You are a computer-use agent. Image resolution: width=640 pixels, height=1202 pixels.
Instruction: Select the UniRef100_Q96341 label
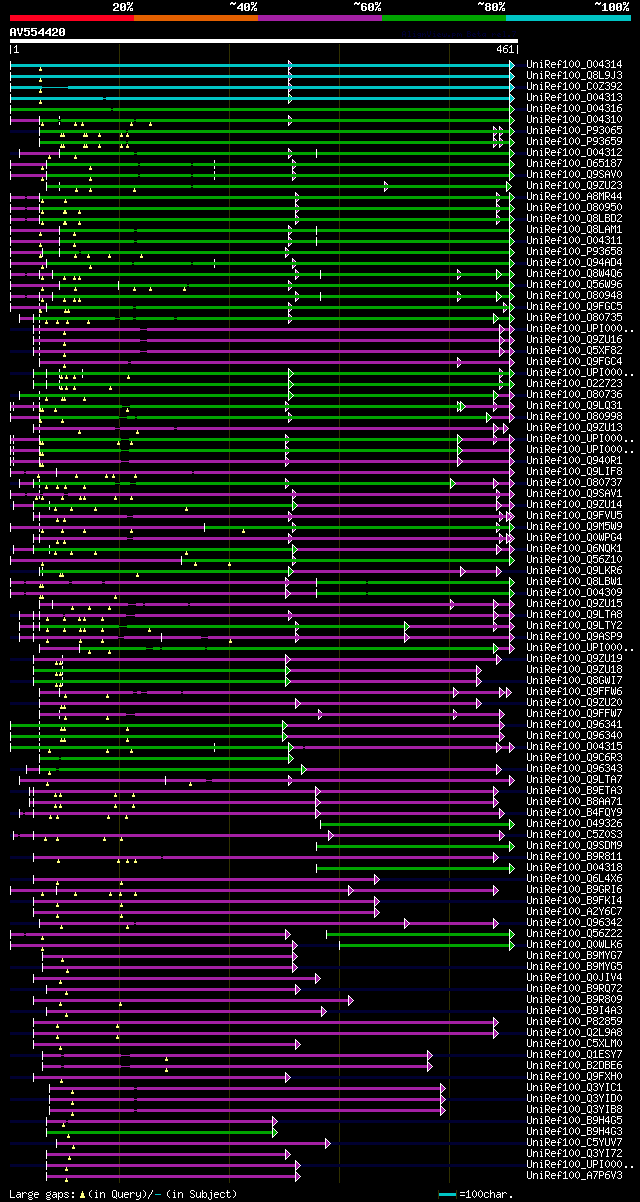point(574,724)
